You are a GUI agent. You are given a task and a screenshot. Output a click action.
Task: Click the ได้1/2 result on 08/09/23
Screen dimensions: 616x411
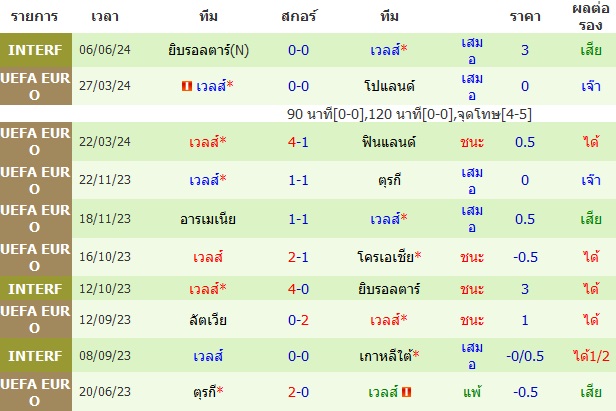pos(591,356)
